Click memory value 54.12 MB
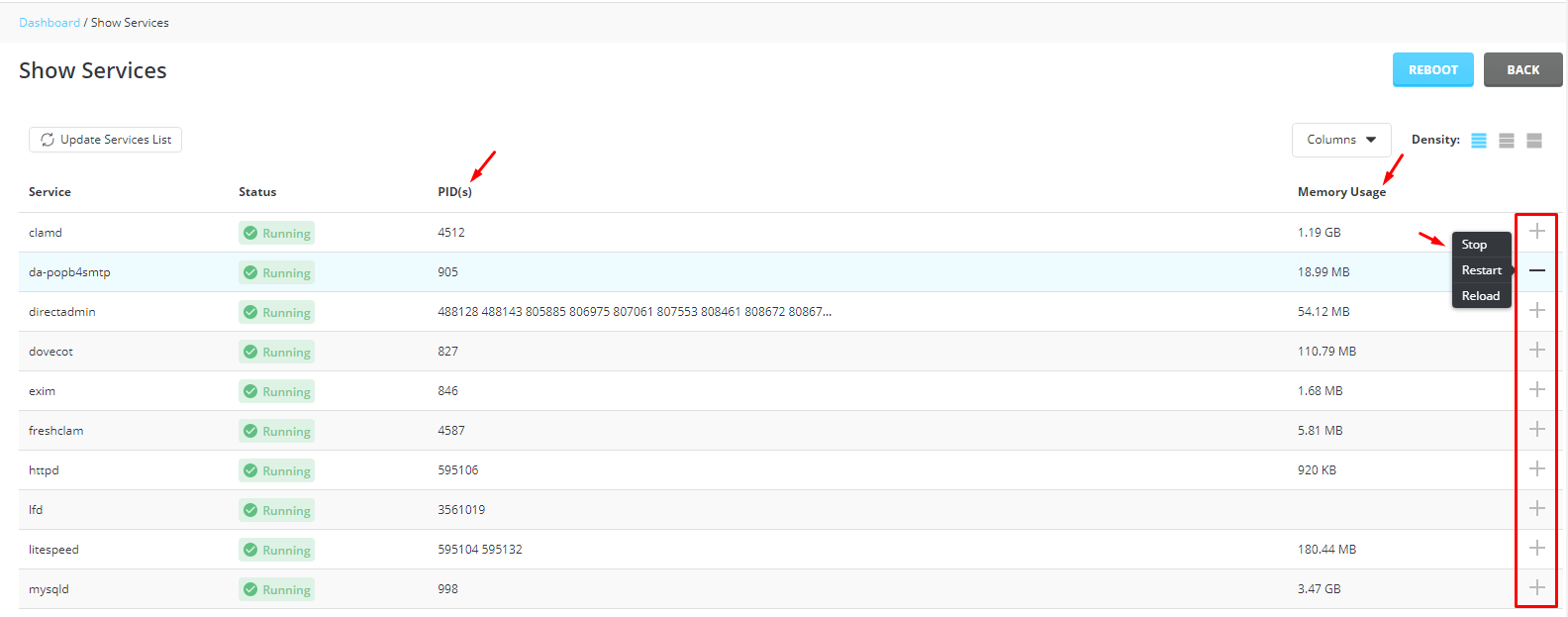1568x617 pixels. point(1323,312)
